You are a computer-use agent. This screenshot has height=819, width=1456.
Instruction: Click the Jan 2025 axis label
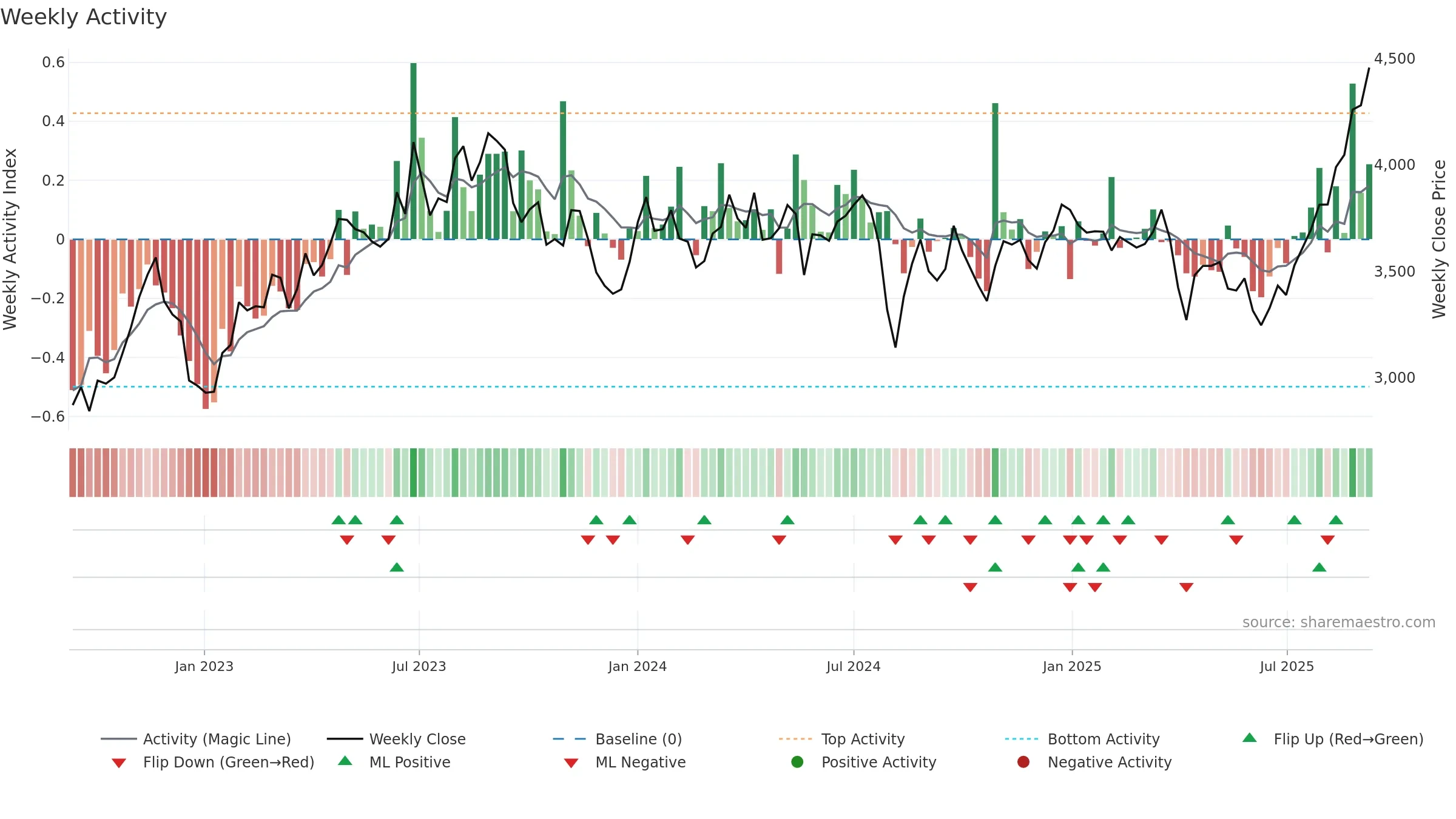1072,666
